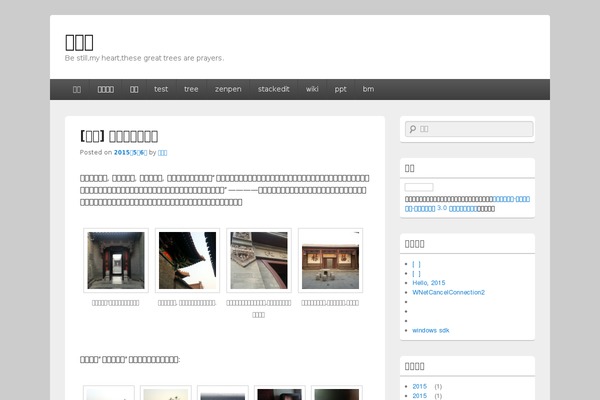This screenshot has height=400, width=600.
Task: Click the '3.0' license version link
Action: click(x=442, y=207)
